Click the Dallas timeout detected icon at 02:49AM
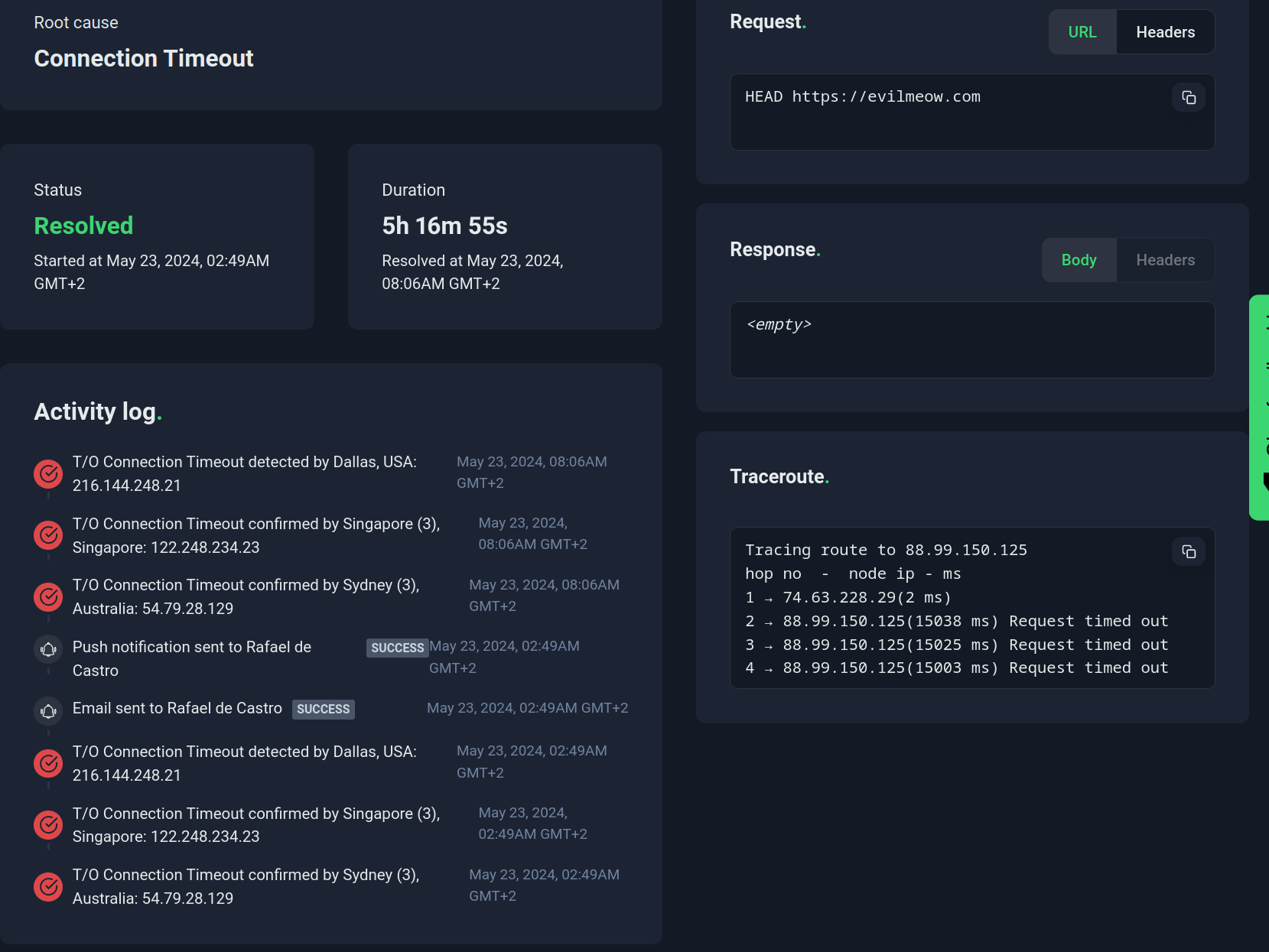The width and height of the screenshot is (1269, 952). [x=48, y=763]
